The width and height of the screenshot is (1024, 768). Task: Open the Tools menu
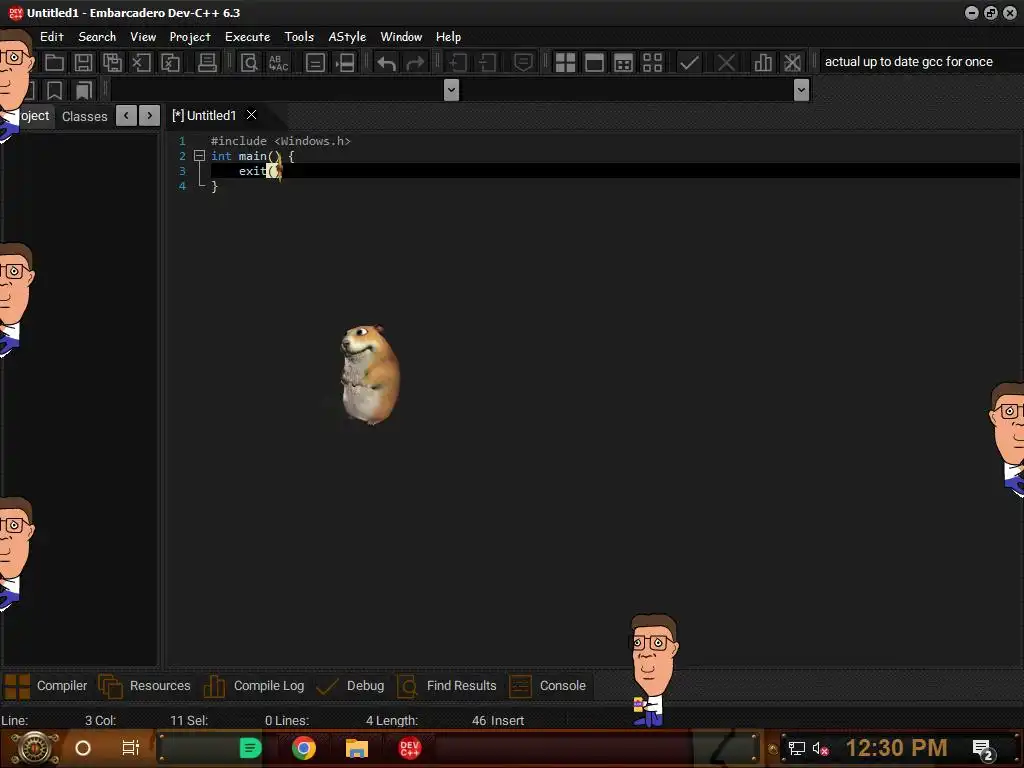coord(299,37)
